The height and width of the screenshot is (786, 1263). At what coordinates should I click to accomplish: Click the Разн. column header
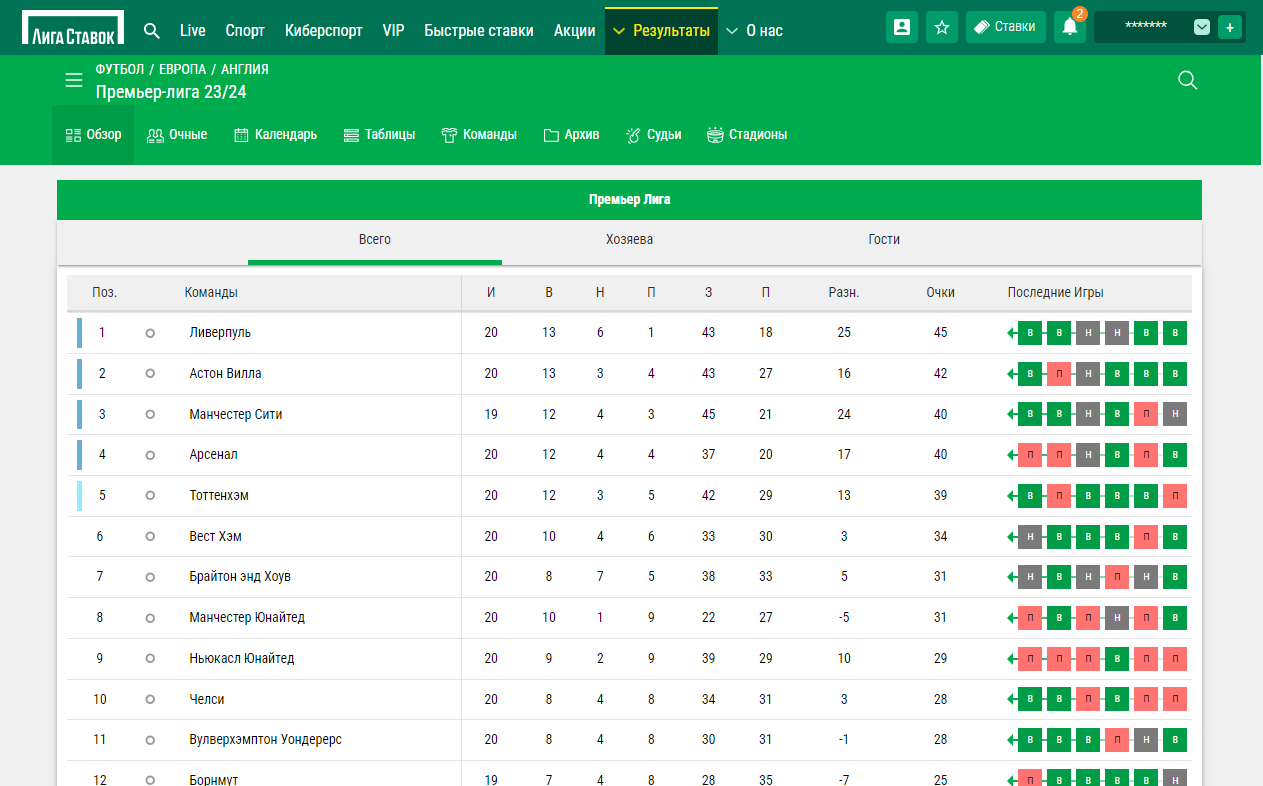(x=844, y=293)
